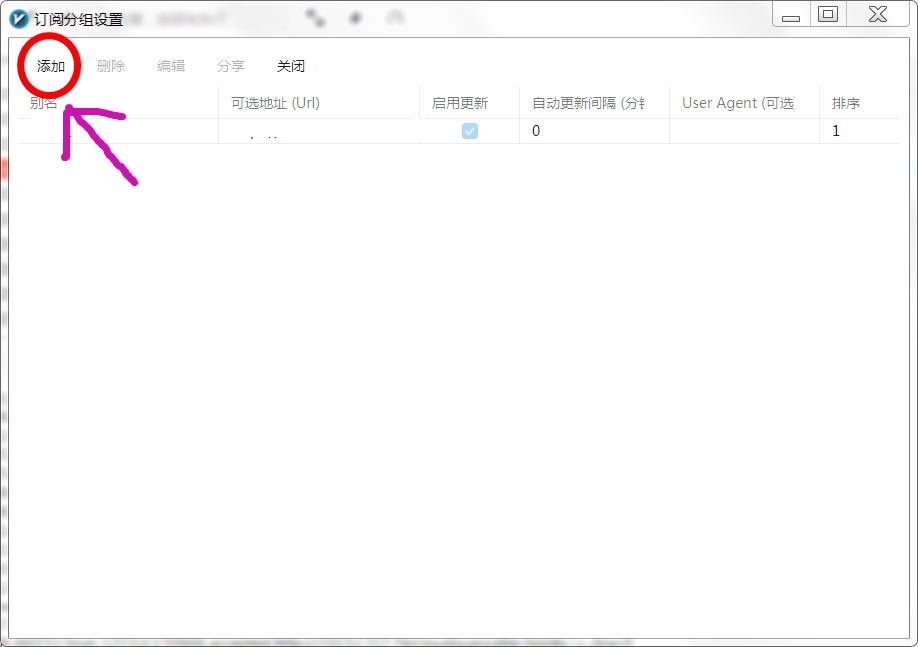
Task: Close the window with the X icon
Action: pos(878,14)
